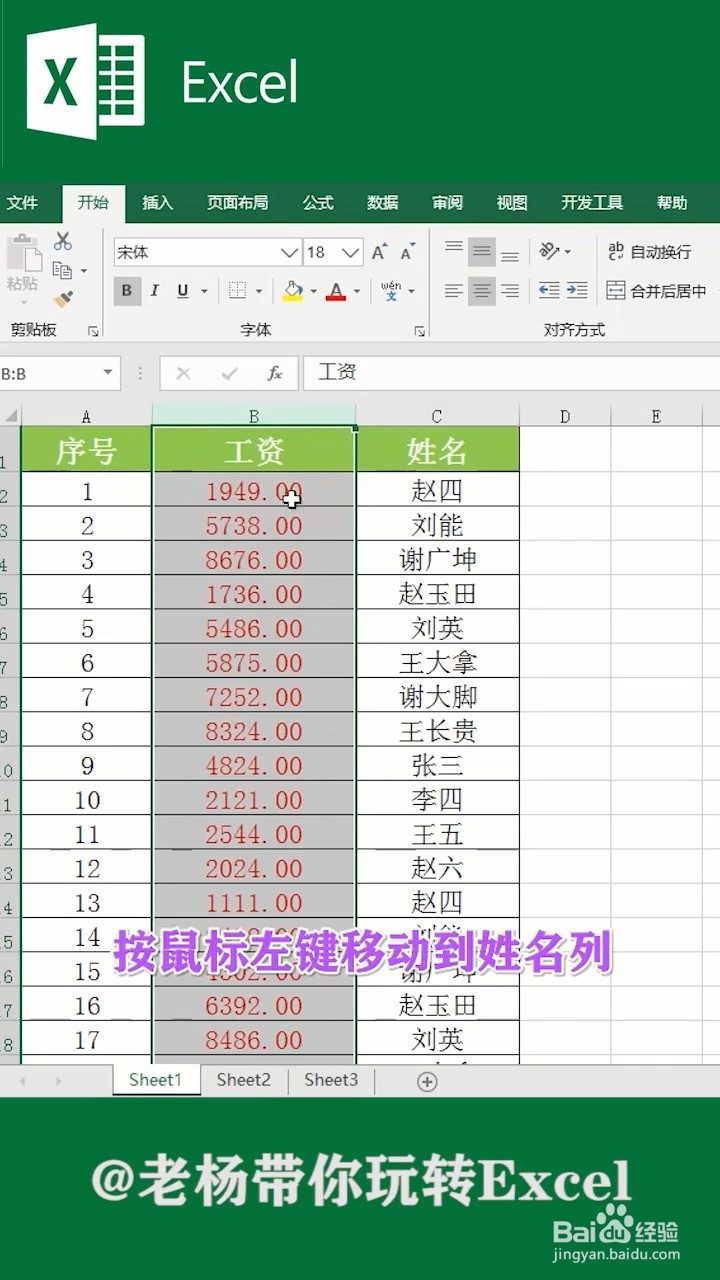Apply cell borders icon
This screenshot has height=1280, width=720.
237,291
